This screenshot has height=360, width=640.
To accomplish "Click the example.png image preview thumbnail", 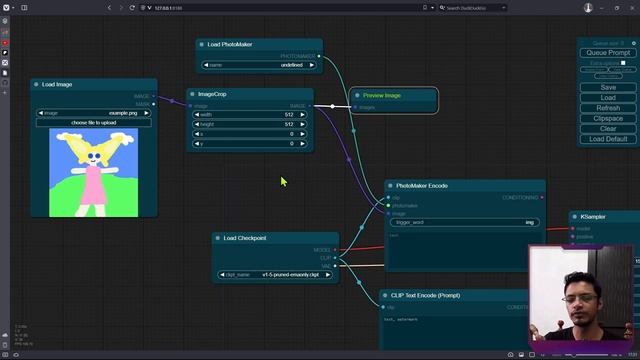I will (93, 173).
